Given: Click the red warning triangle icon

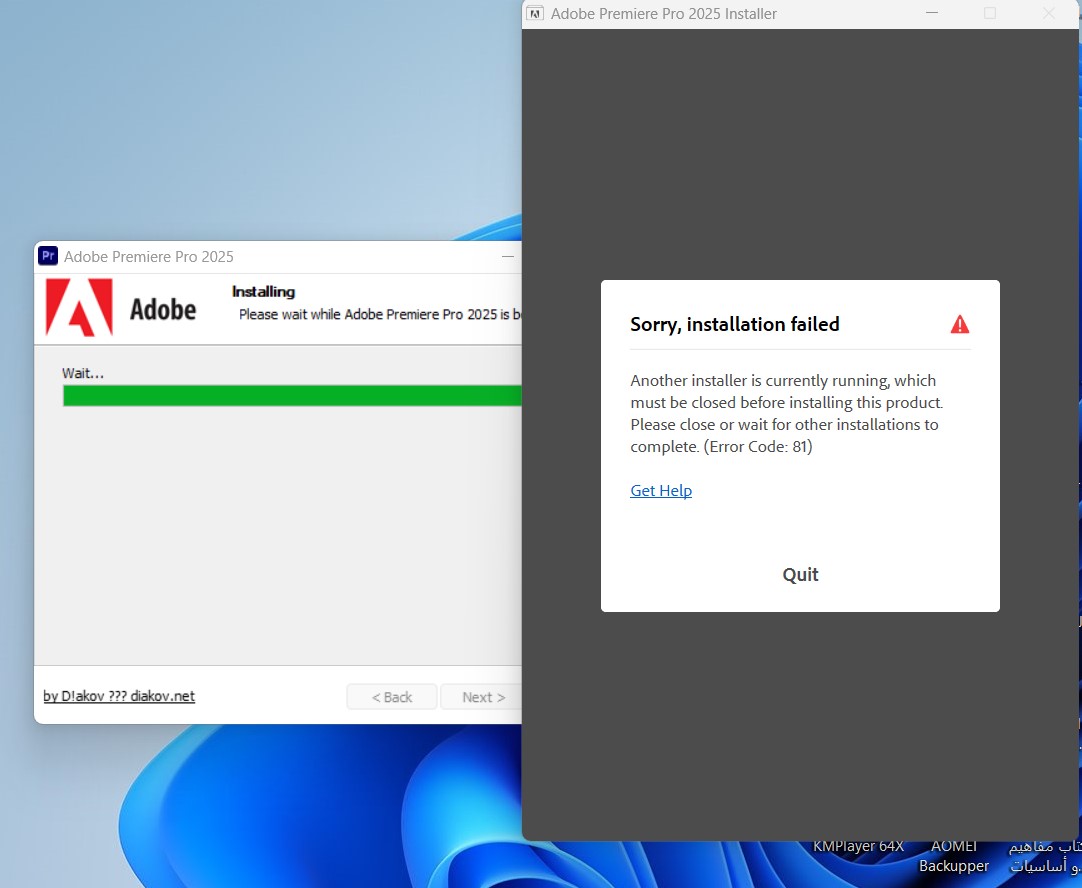Looking at the screenshot, I should point(959,324).
